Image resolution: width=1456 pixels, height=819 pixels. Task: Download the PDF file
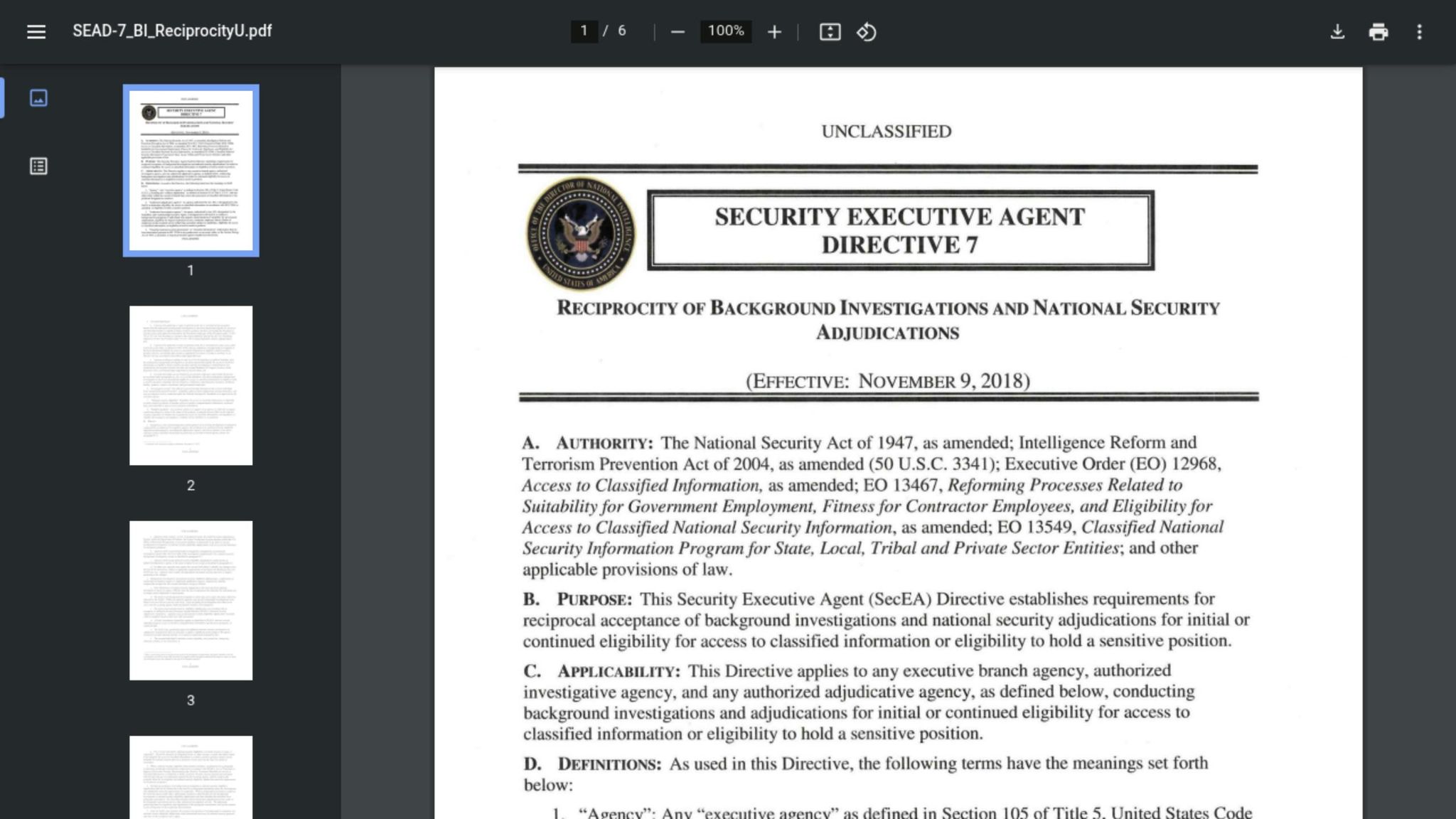tap(1337, 32)
